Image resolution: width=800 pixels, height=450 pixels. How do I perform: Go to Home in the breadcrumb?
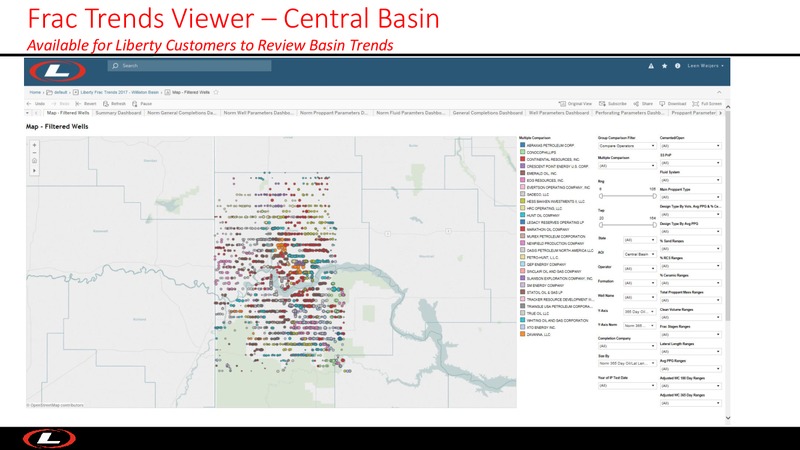tap(35, 92)
